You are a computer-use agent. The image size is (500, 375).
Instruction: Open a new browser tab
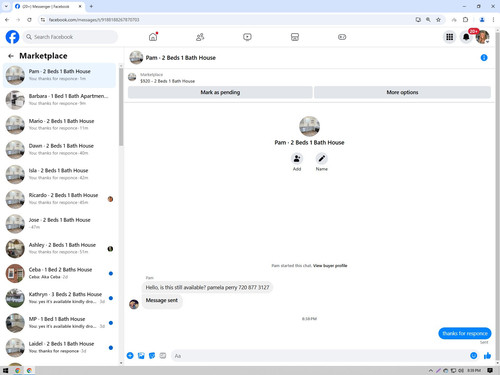click(91, 6)
